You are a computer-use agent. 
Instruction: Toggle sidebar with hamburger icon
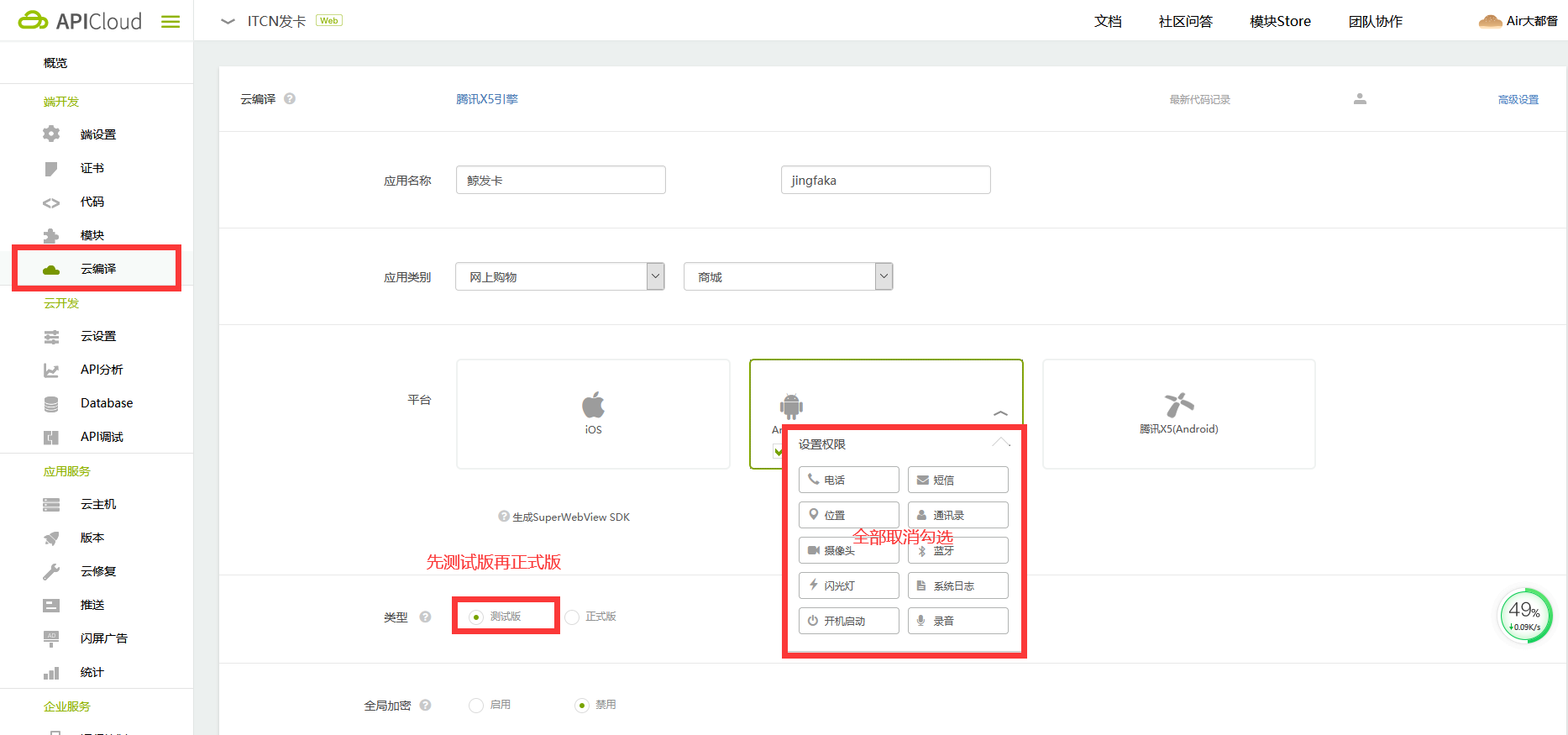click(170, 22)
